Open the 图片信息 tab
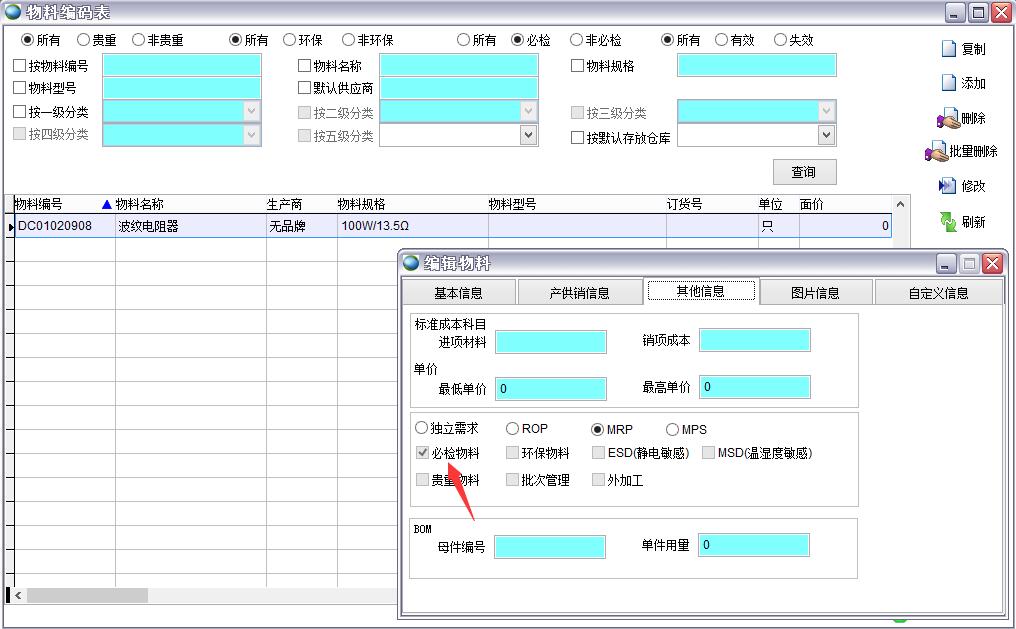This screenshot has height=629, width=1016. point(815,293)
